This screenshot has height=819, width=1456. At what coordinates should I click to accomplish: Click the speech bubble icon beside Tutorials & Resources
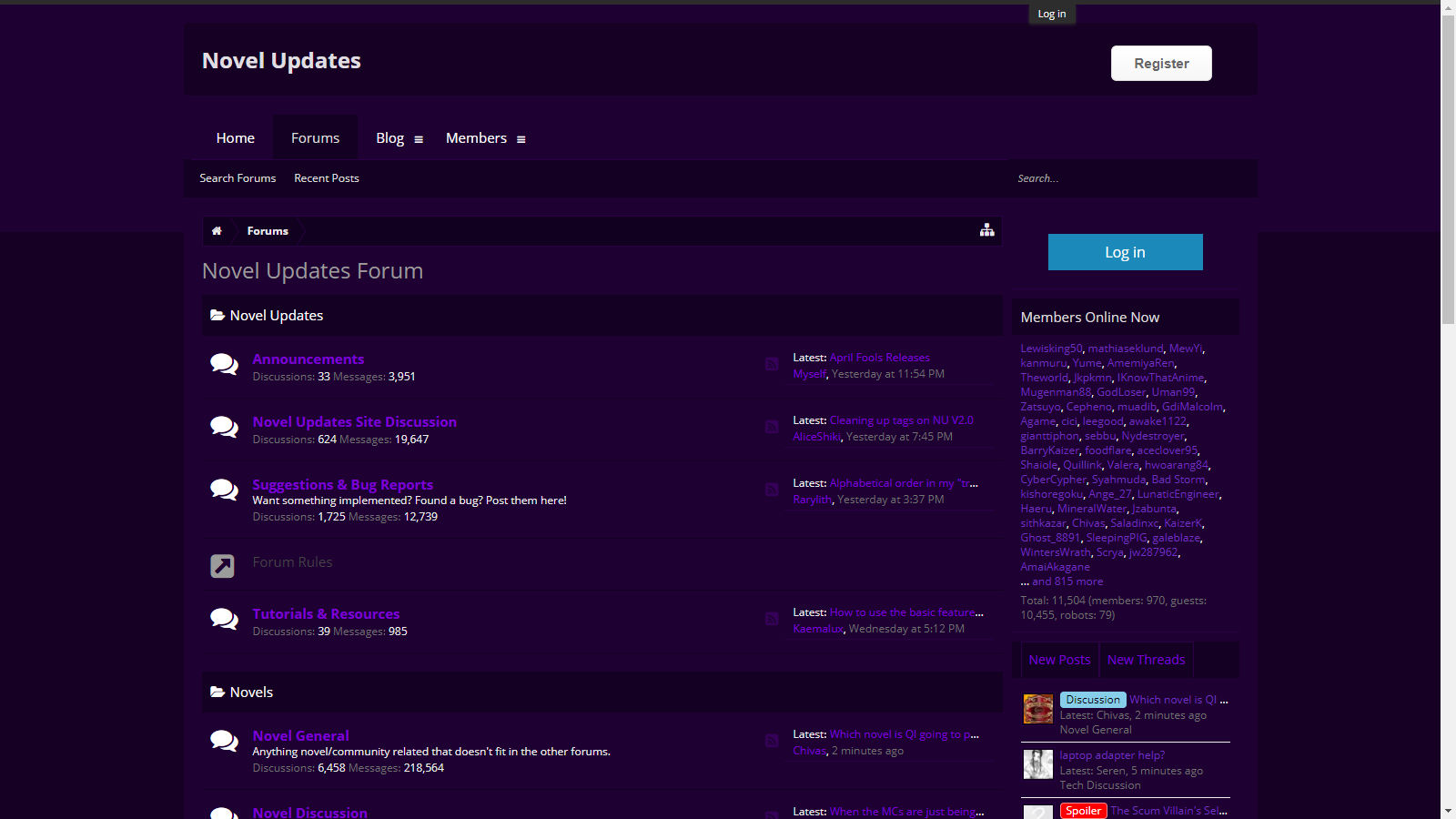point(224,620)
